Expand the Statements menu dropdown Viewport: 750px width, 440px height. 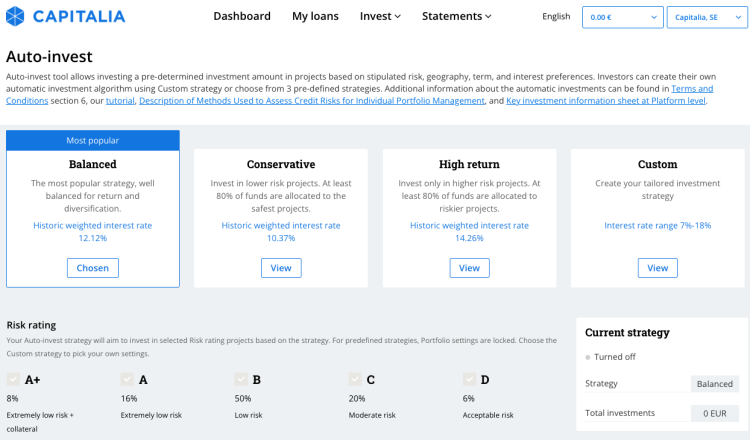(457, 16)
